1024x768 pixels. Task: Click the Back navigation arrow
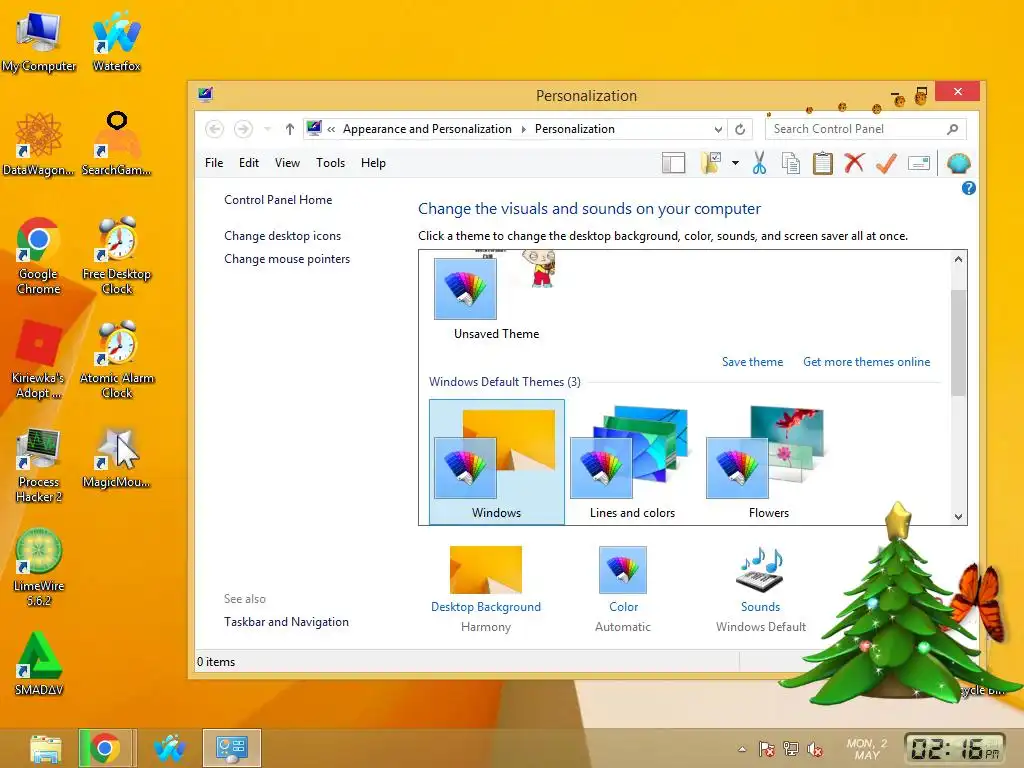pos(214,129)
